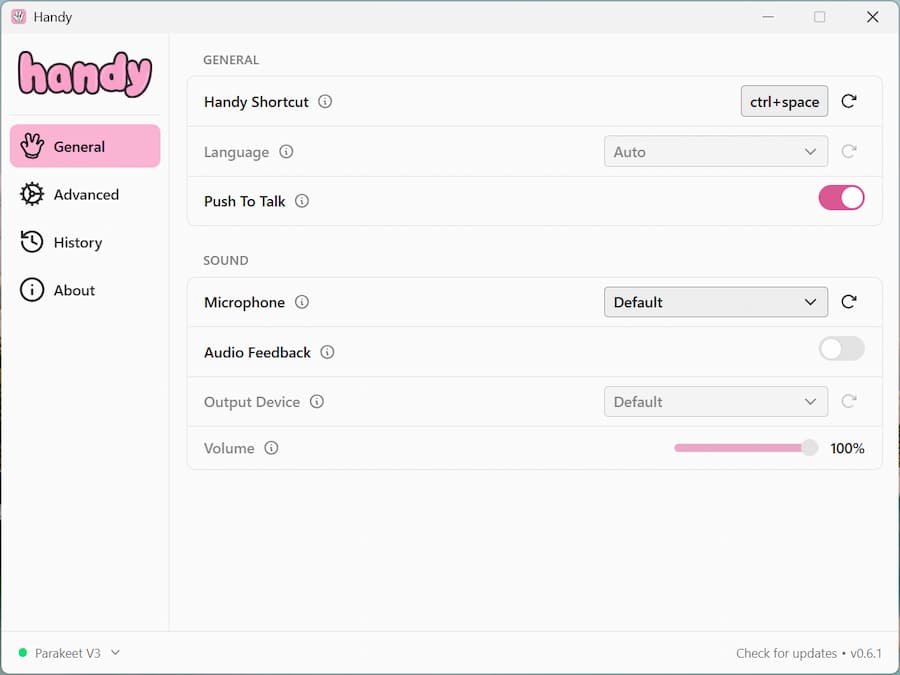Expand the Parakeet V3 model selector
Viewport: 900px width, 675px height.
(69, 653)
